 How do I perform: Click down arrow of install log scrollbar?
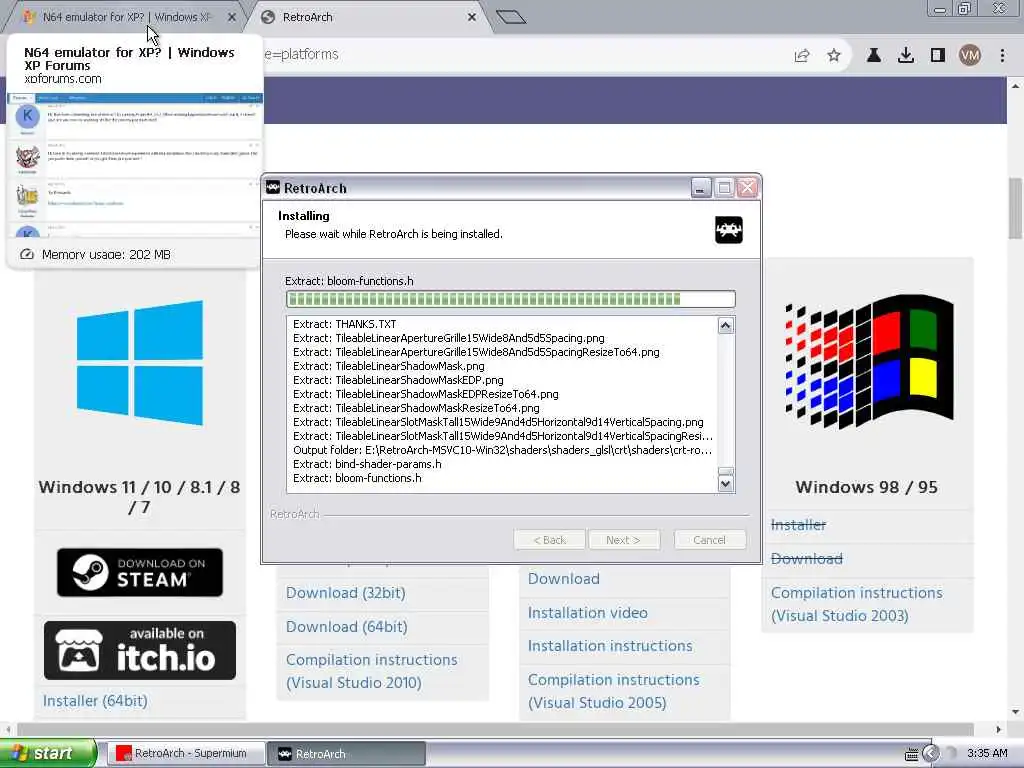point(726,484)
